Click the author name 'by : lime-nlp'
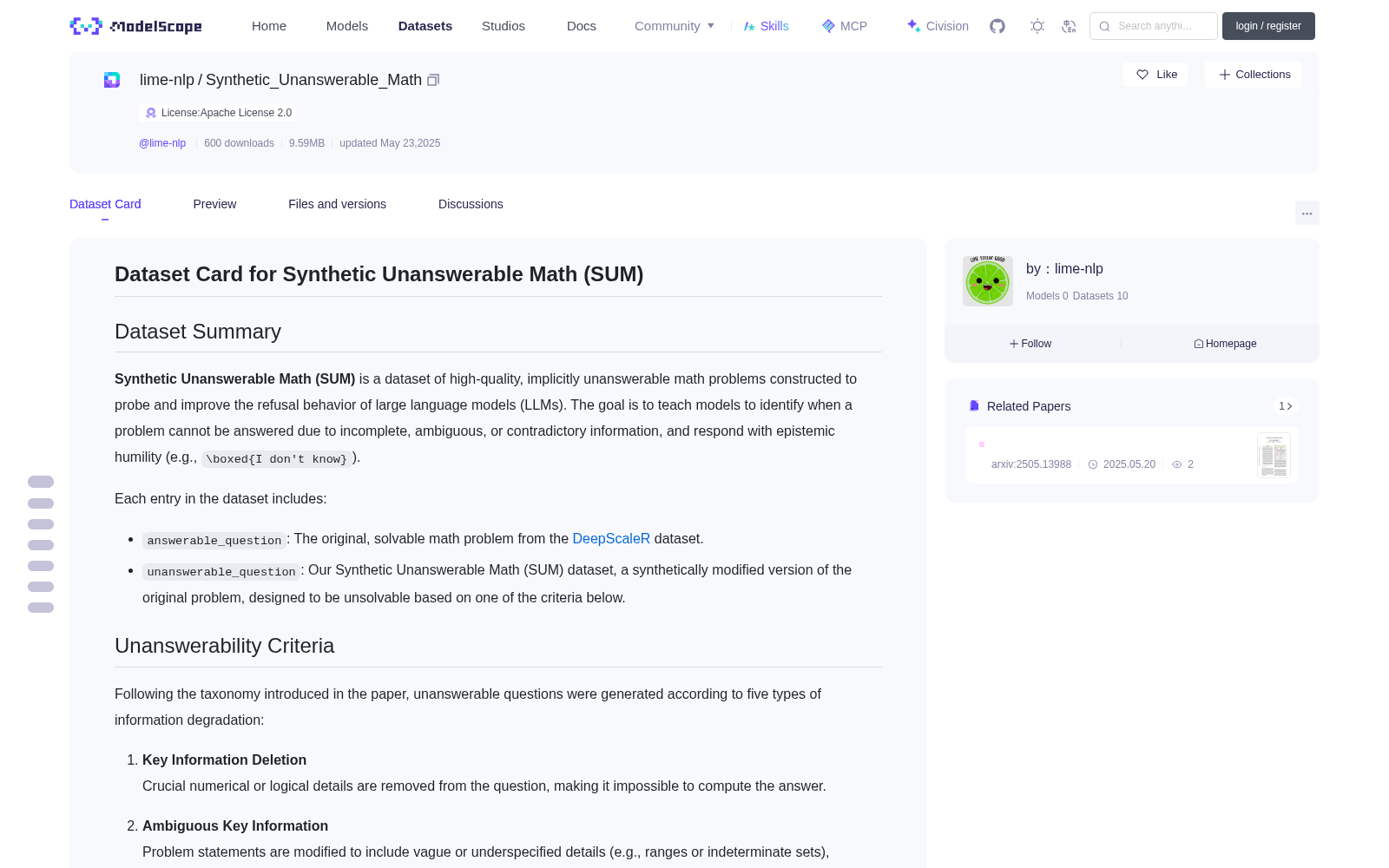This screenshot has height=868, width=1389. [x=1064, y=269]
